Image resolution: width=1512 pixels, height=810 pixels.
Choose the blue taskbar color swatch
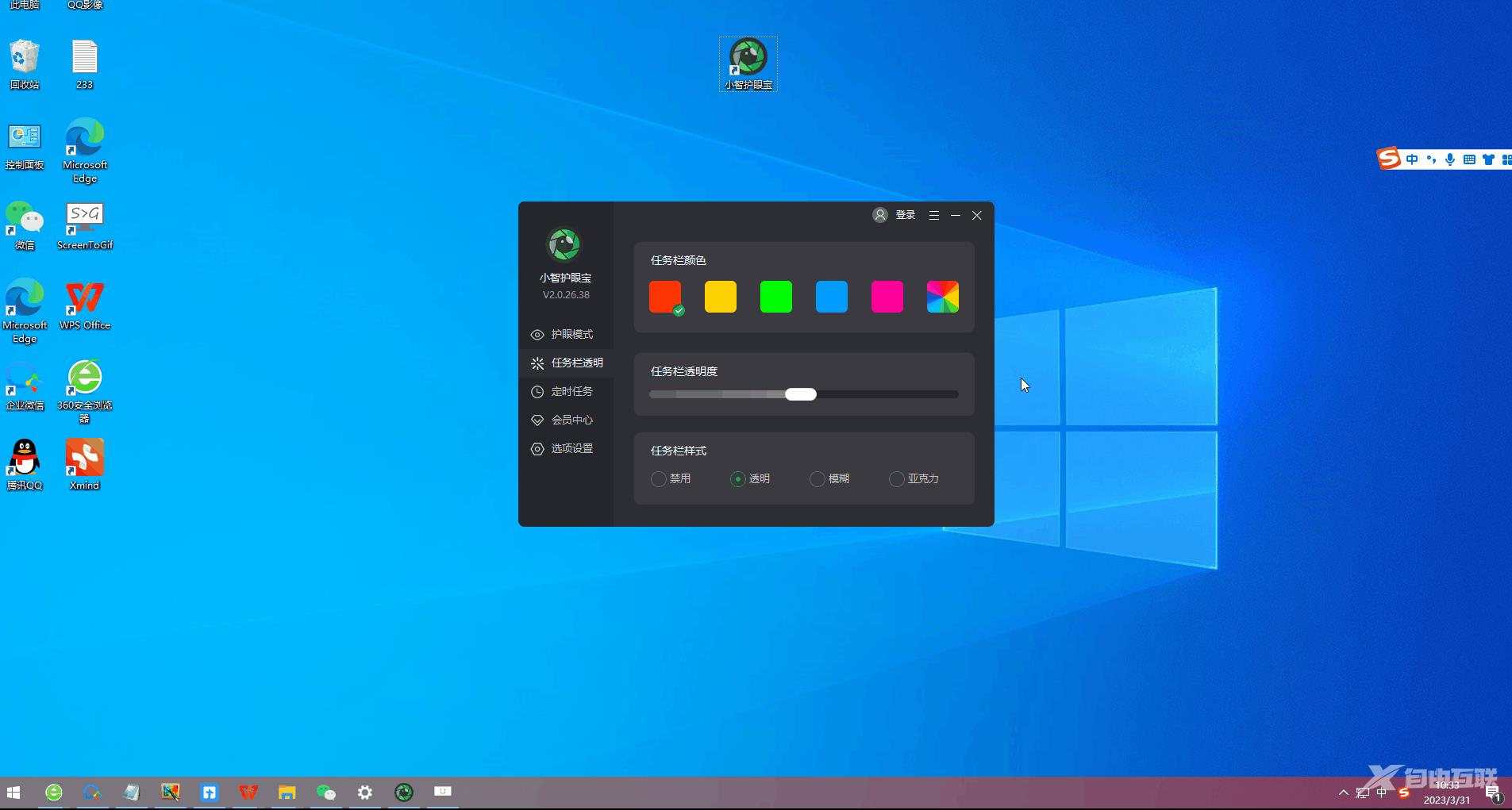[832, 297]
